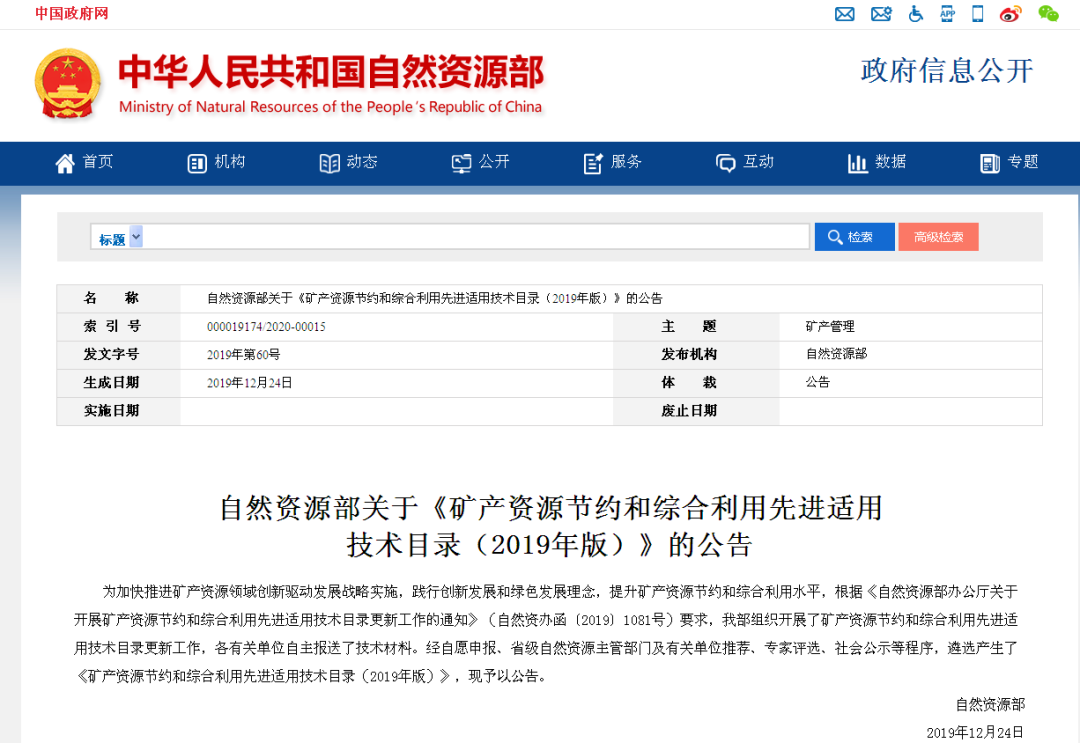Click into the search text box
This screenshot has height=743, width=1080.
(x=475, y=236)
